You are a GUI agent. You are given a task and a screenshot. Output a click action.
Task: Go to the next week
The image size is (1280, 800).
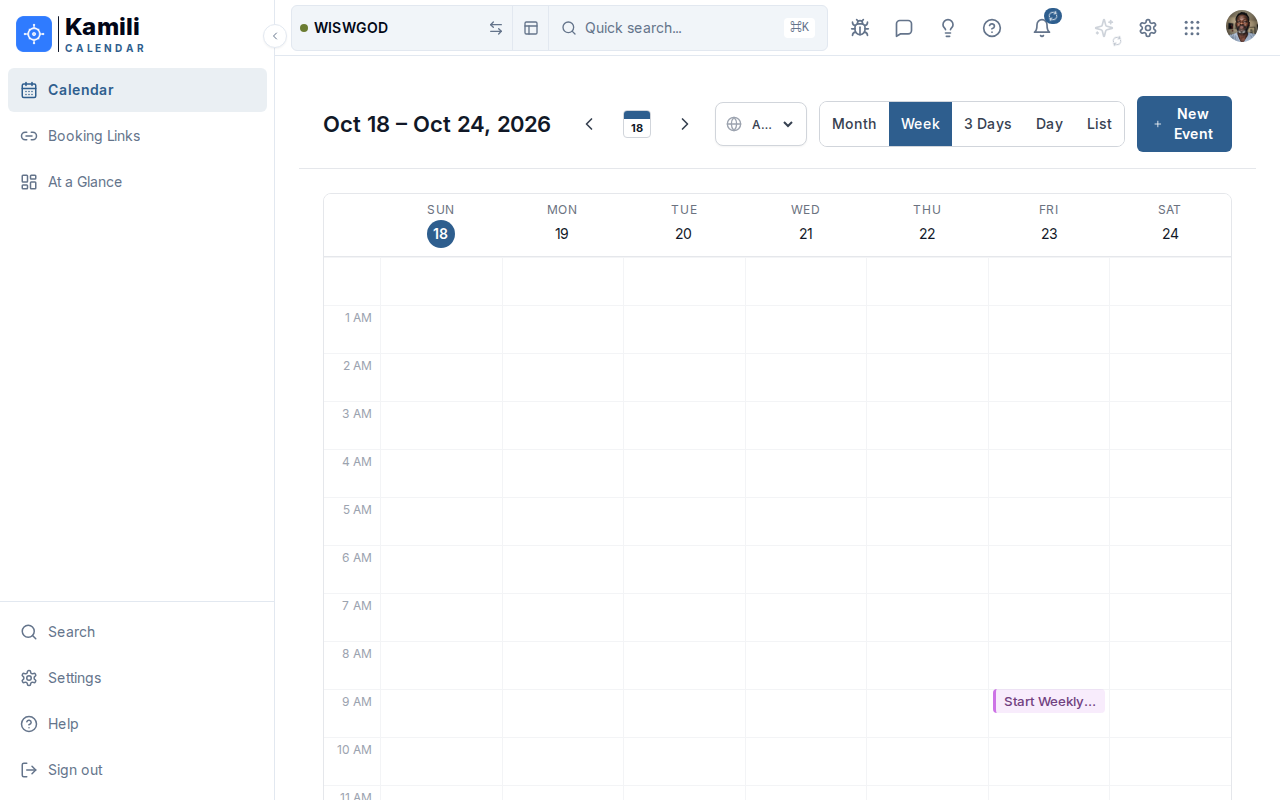[685, 124]
